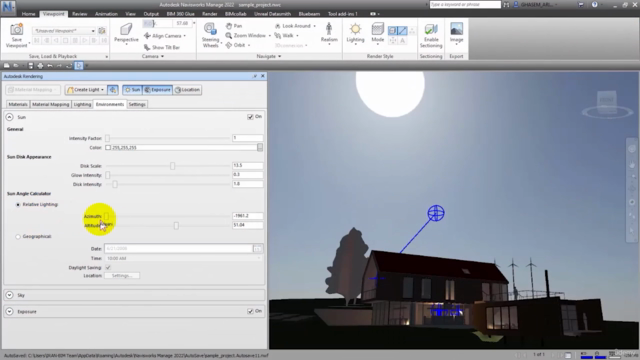Click the Location Settings button
The height and width of the screenshot is (360, 640).
122,276
